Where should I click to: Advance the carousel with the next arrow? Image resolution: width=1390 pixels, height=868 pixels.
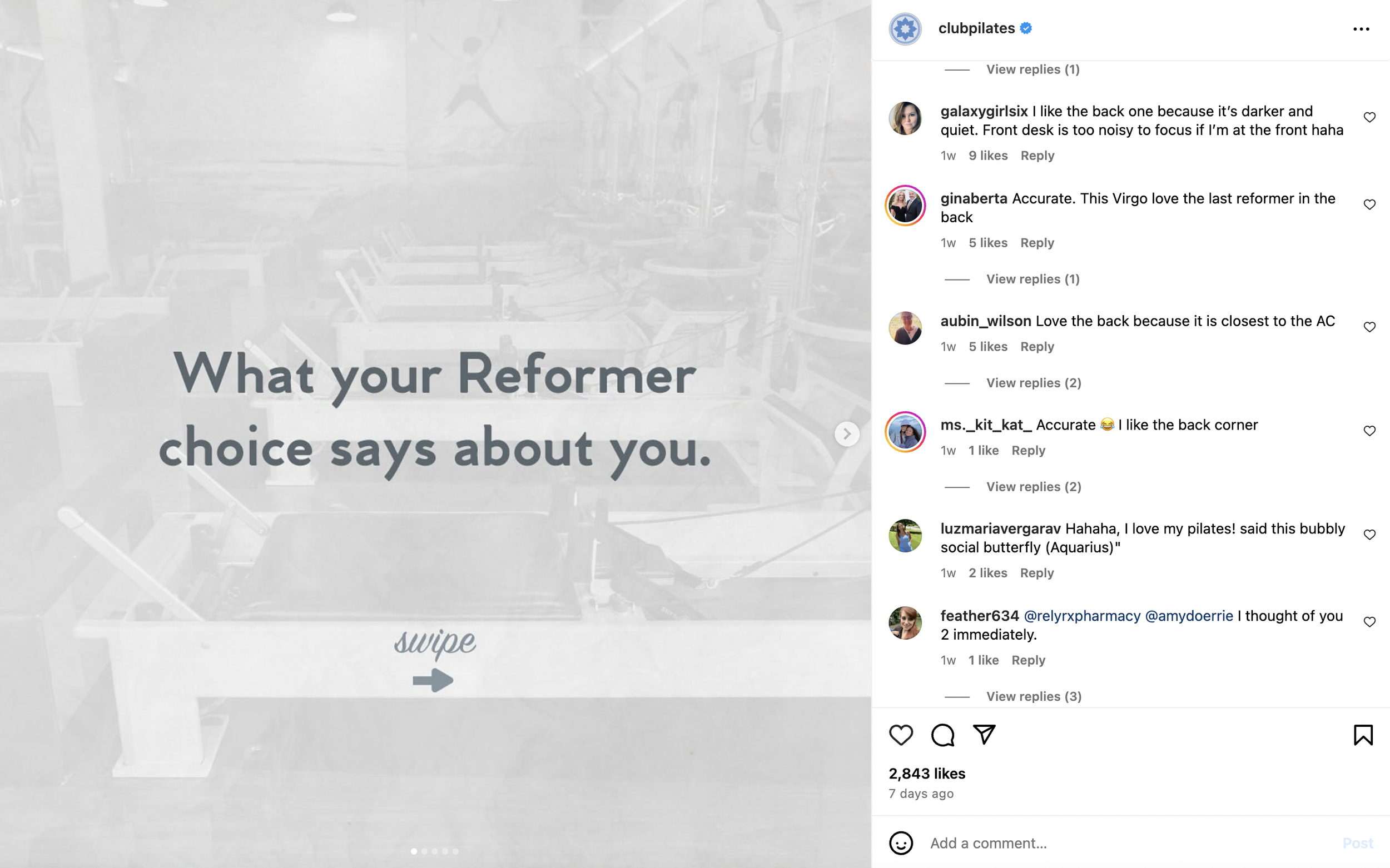(847, 433)
